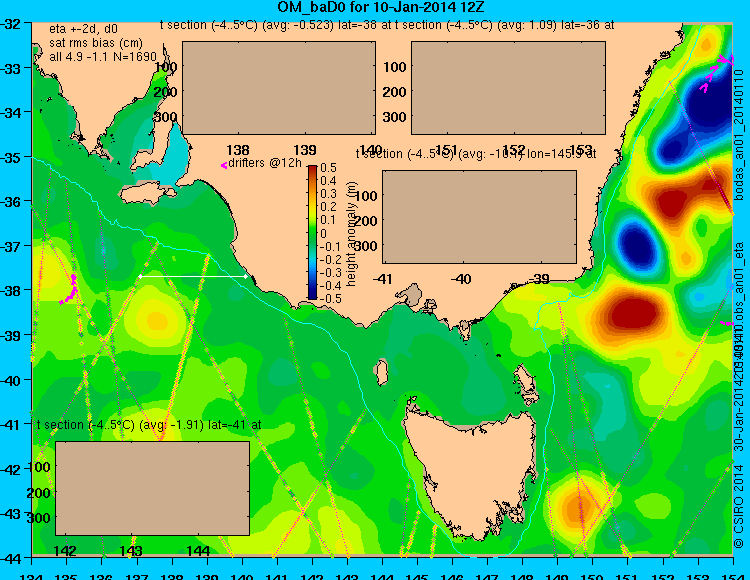Click Kangaroo Island near latitude -36
The width and height of the screenshot is (750, 580).
tap(146, 192)
